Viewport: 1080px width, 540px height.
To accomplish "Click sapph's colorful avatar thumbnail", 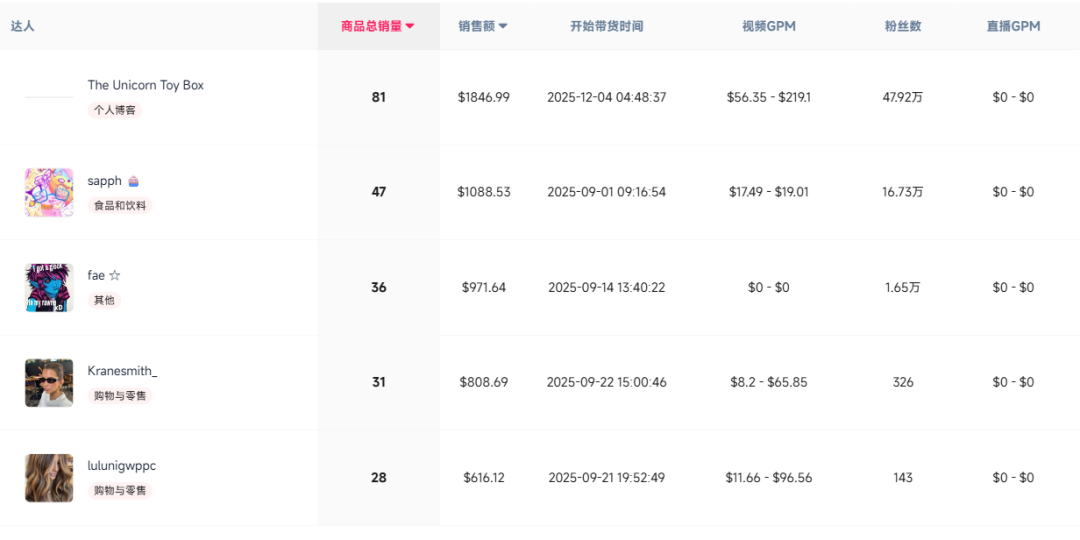I will 49,192.
